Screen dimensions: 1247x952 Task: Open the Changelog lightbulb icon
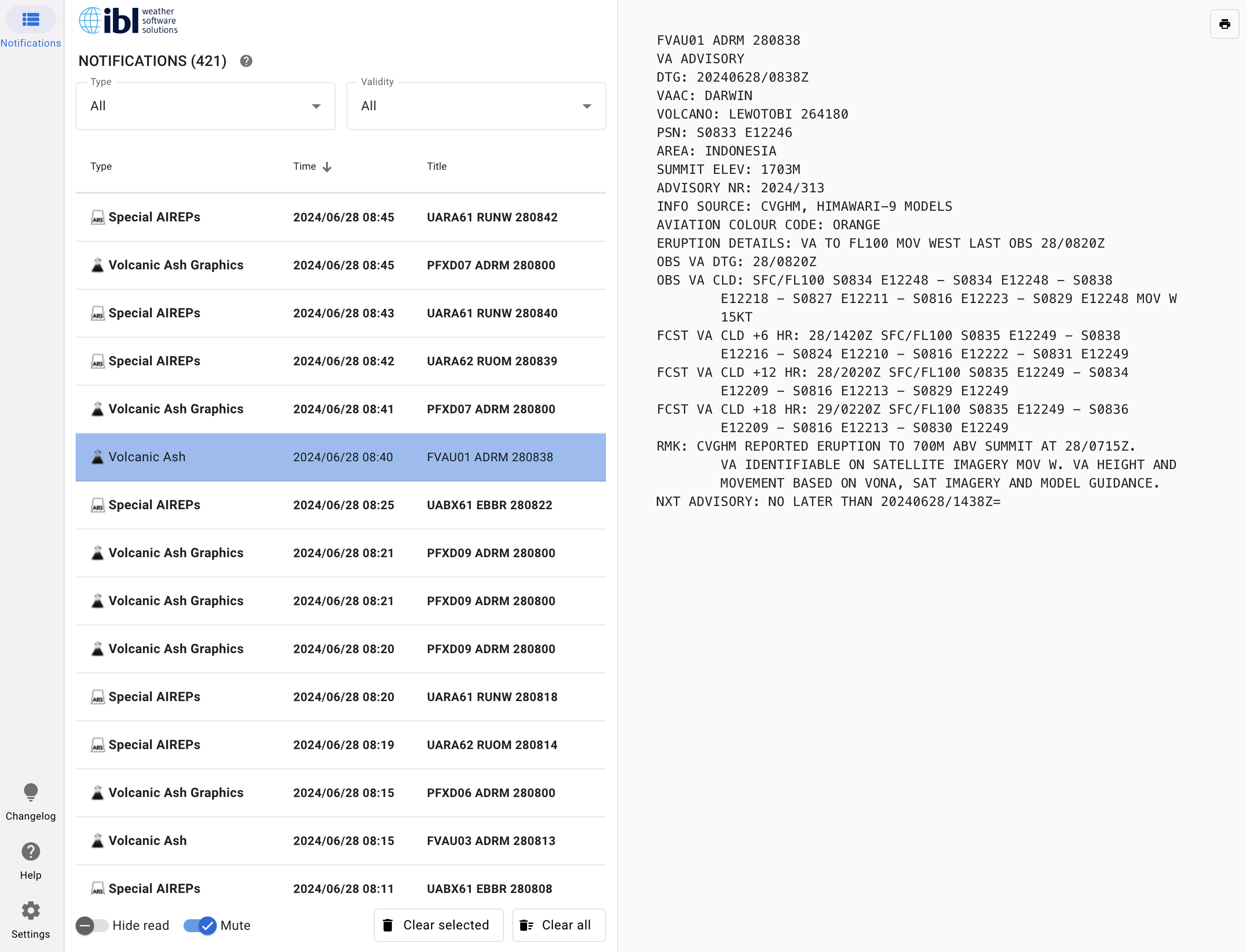pyautogui.click(x=30, y=792)
